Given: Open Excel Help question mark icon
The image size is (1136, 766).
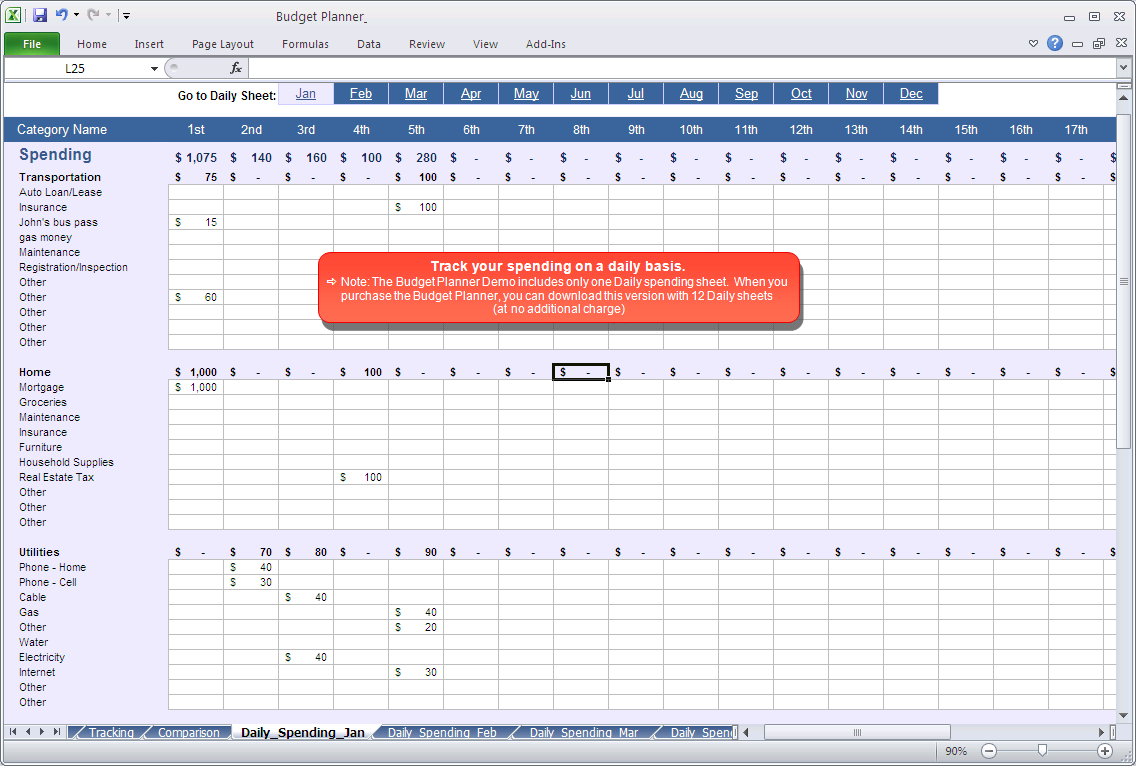Looking at the screenshot, I should pos(1055,44).
